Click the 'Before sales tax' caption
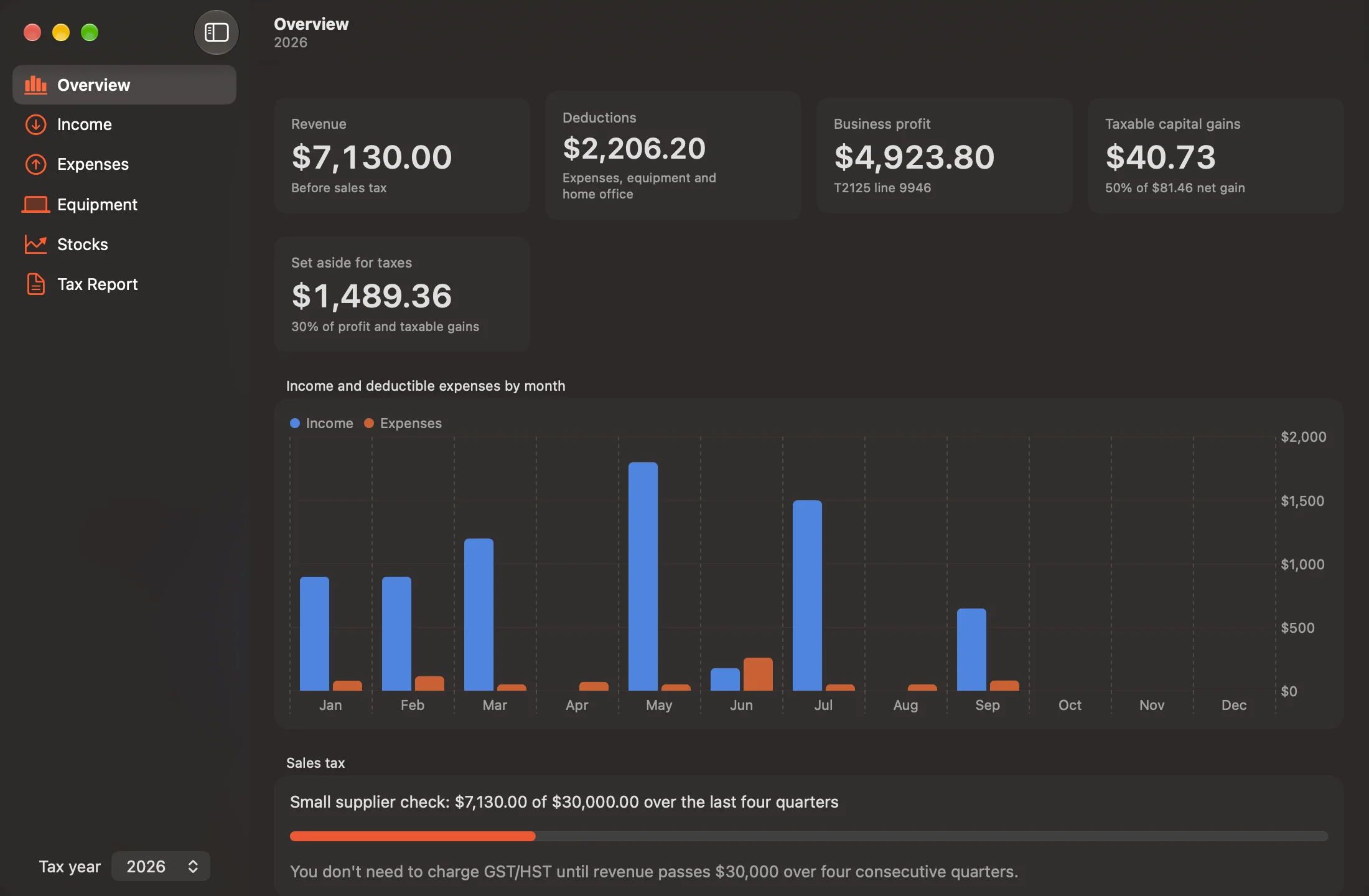This screenshot has height=896, width=1369. pyautogui.click(x=339, y=188)
